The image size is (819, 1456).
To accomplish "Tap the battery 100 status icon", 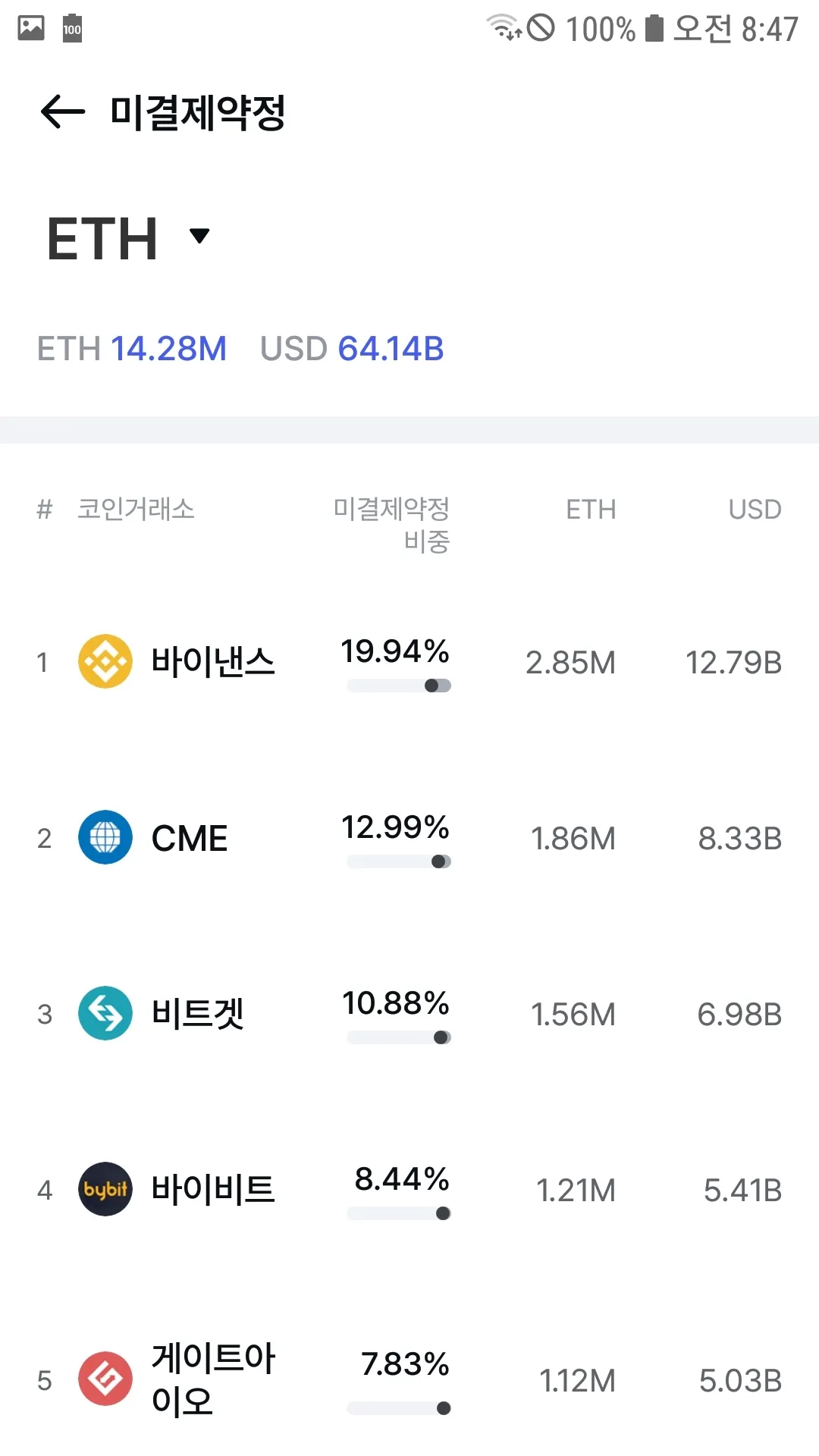I will coord(72,29).
